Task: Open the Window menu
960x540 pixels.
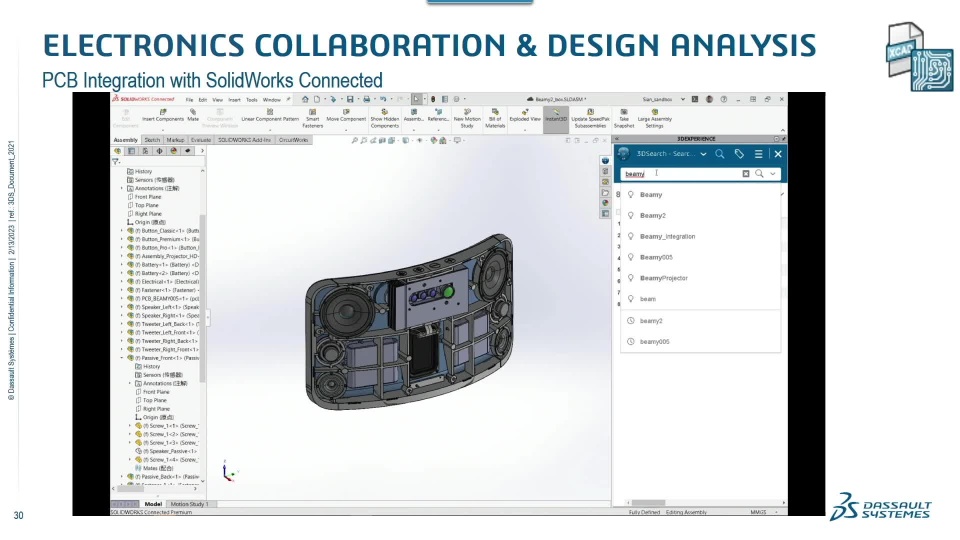Action: point(271,100)
